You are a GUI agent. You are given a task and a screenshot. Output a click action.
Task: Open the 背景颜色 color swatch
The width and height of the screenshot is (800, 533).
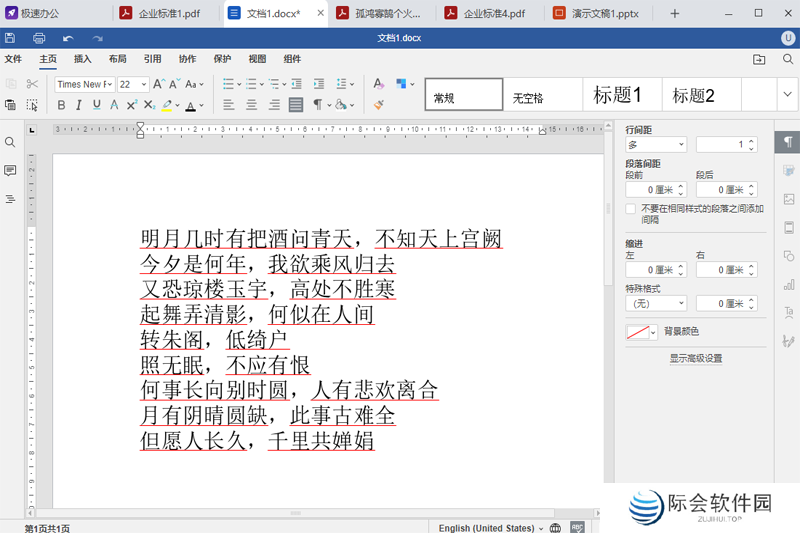pos(641,332)
